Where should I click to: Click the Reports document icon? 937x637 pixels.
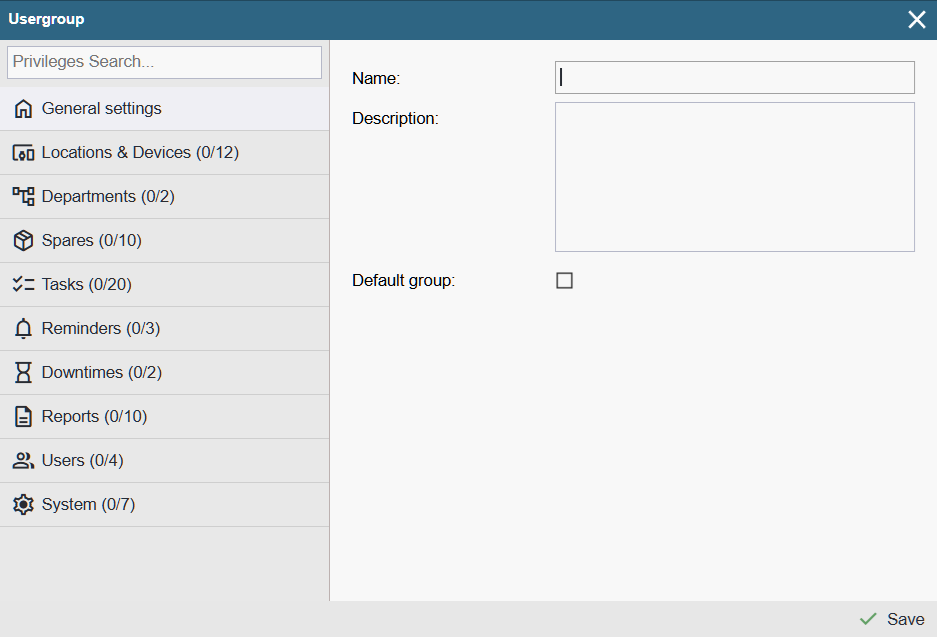[x=23, y=417]
